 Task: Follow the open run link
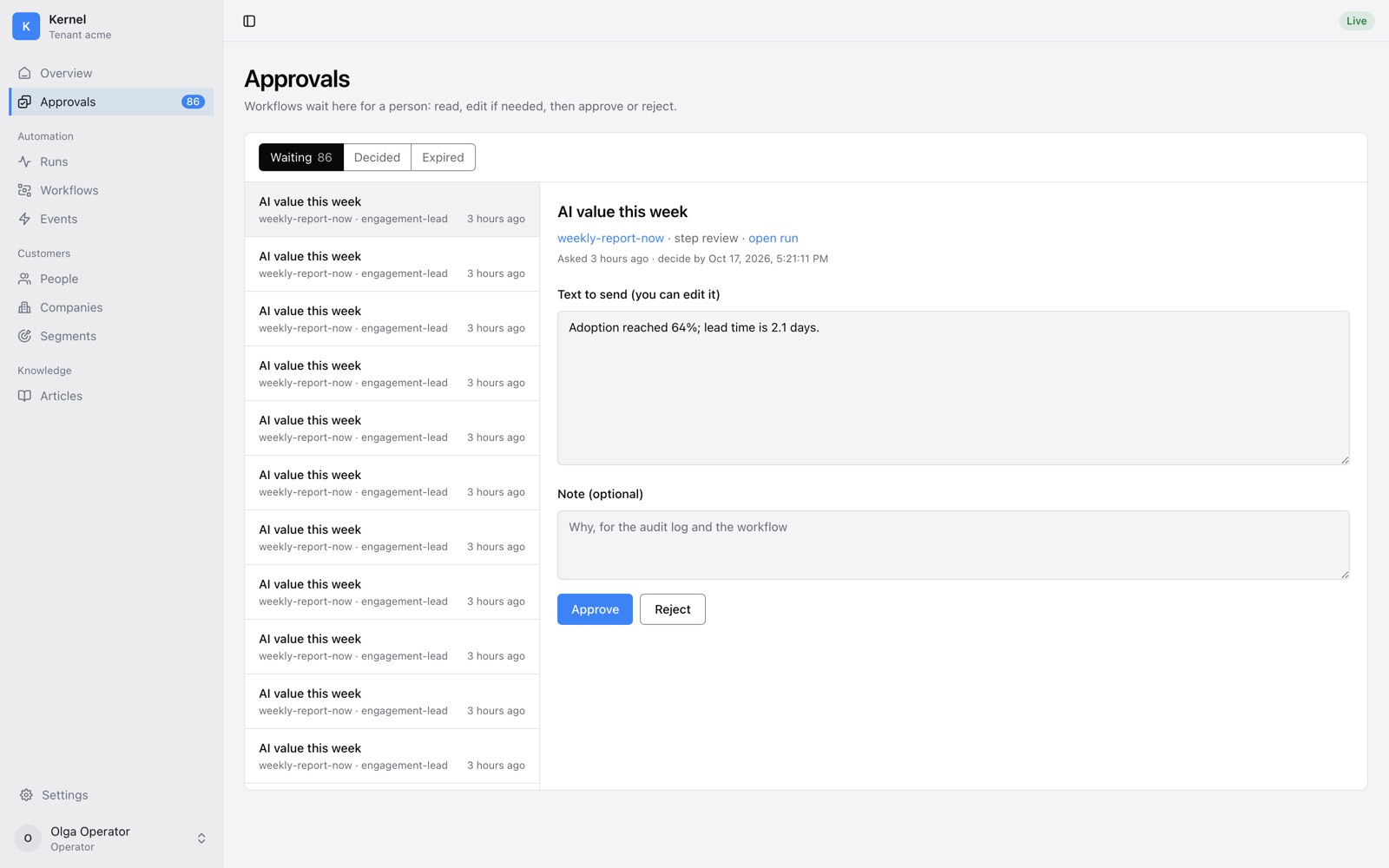[773, 238]
